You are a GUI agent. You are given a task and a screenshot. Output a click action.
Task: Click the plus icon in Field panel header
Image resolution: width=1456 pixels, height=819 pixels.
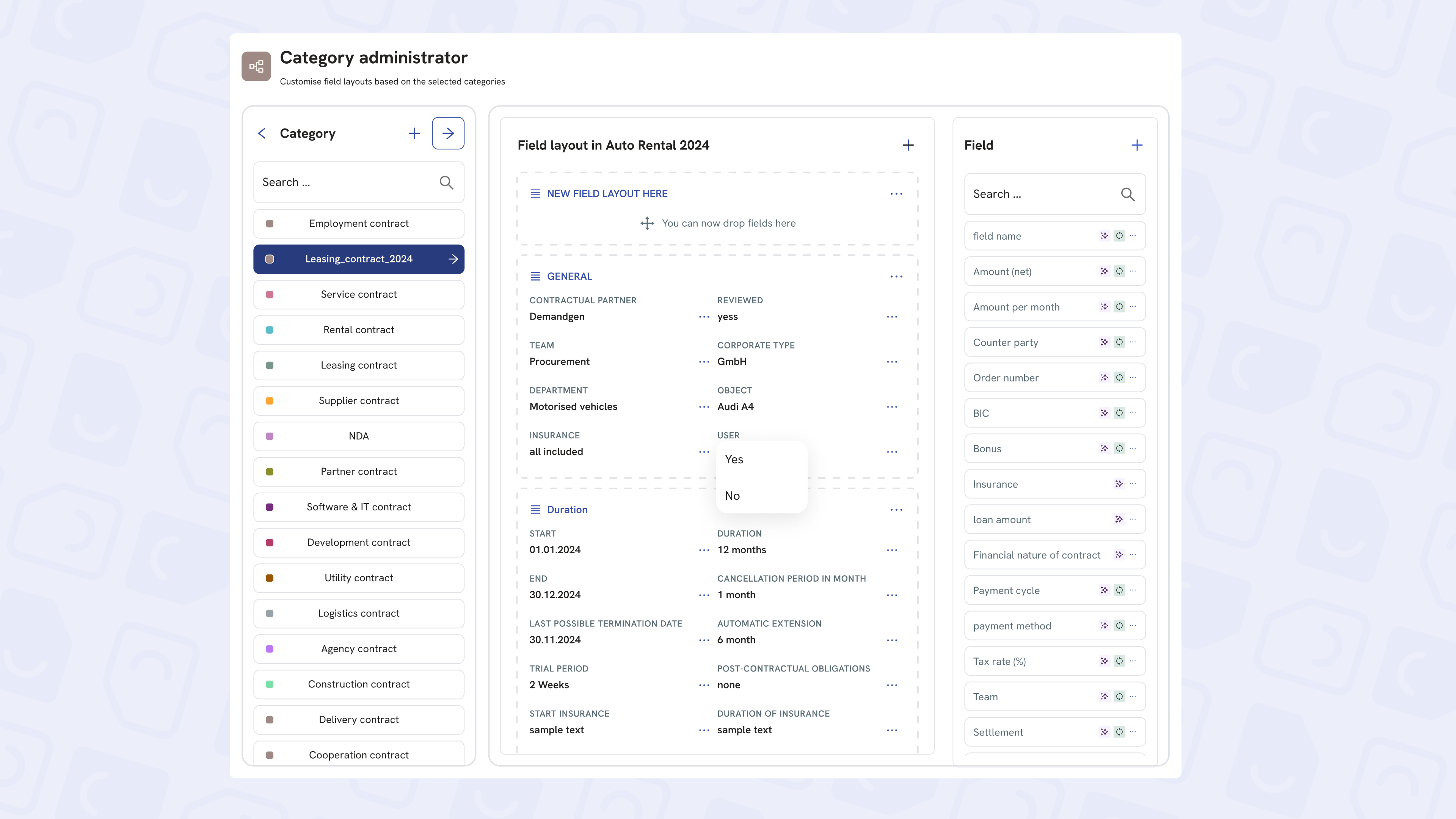point(1137,145)
